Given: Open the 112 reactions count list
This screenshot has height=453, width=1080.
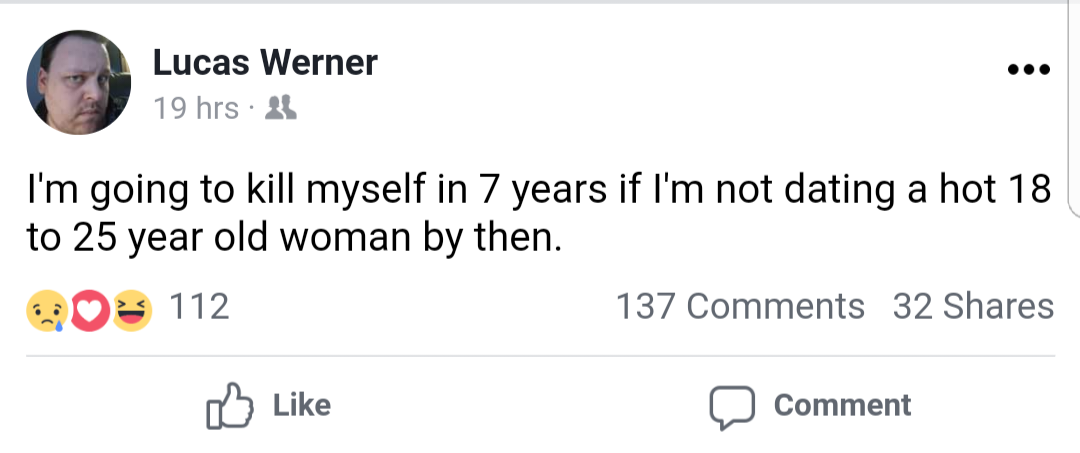Looking at the screenshot, I should pyautogui.click(x=198, y=307).
